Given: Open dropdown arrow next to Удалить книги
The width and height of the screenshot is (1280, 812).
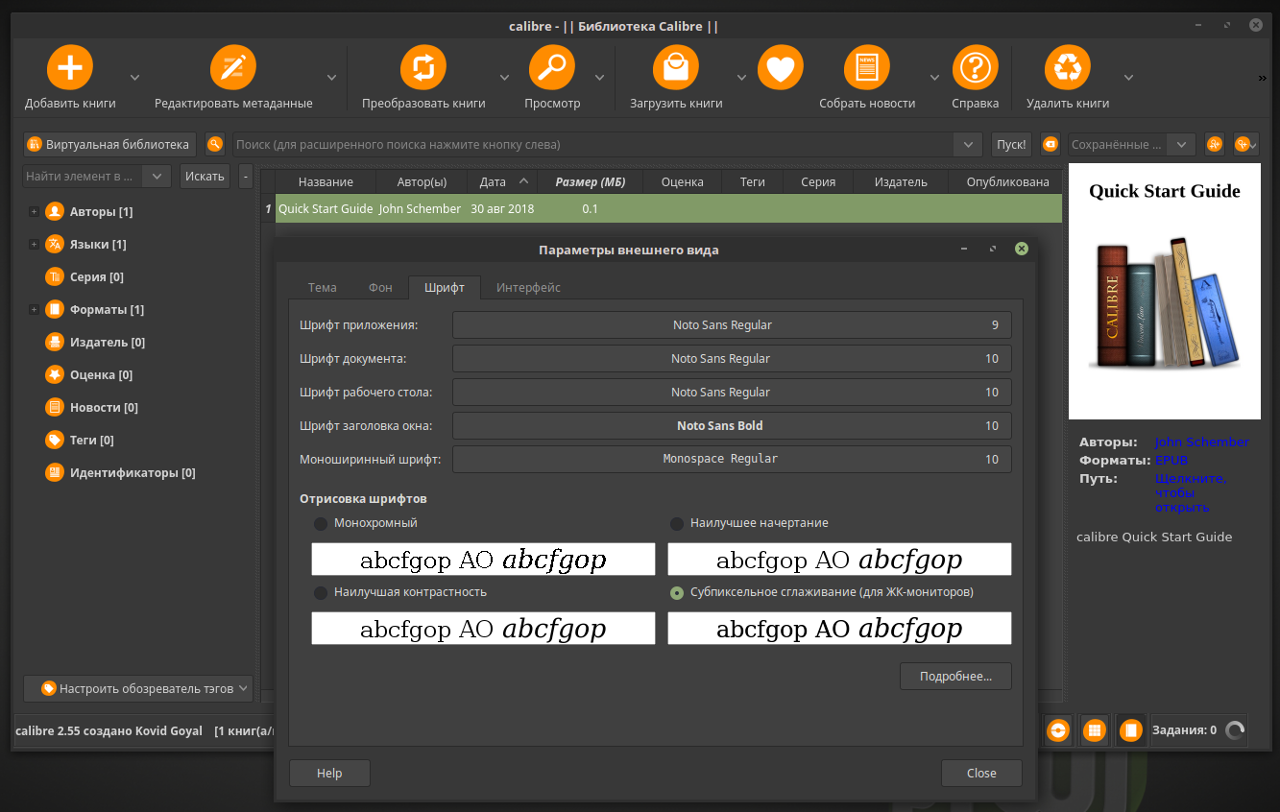Looking at the screenshot, I should click(1129, 77).
